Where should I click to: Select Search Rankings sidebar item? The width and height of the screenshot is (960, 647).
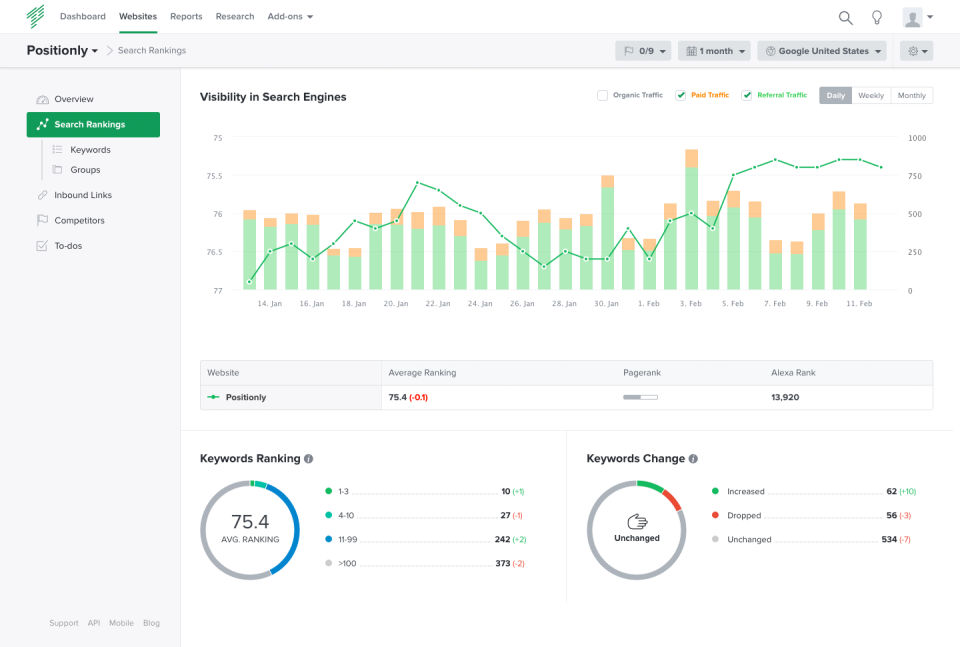pyautogui.click(x=93, y=124)
